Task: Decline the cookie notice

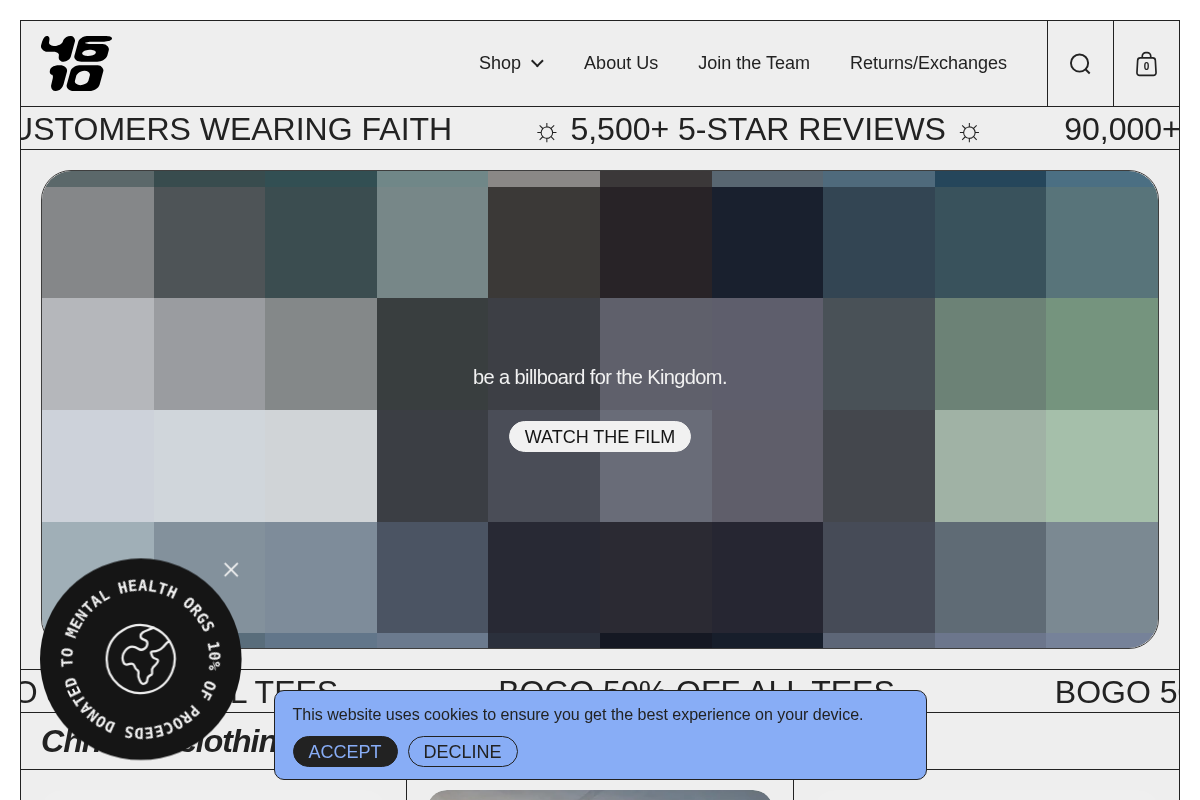Action: pyautogui.click(x=462, y=751)
